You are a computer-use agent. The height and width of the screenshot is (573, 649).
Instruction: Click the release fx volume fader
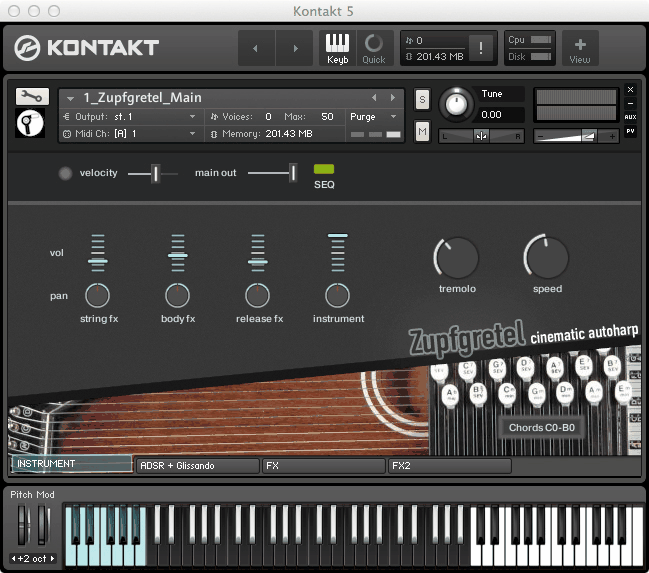[258, 262]
